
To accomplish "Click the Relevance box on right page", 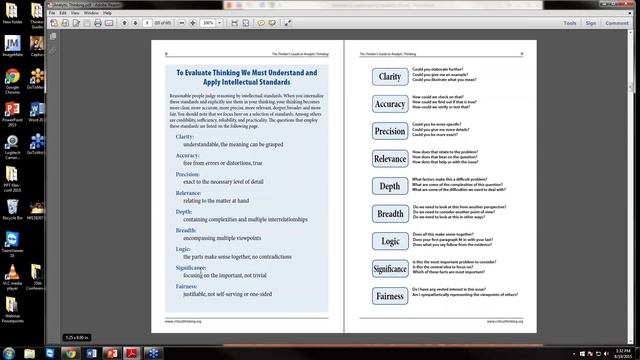I will click(390, 159).
